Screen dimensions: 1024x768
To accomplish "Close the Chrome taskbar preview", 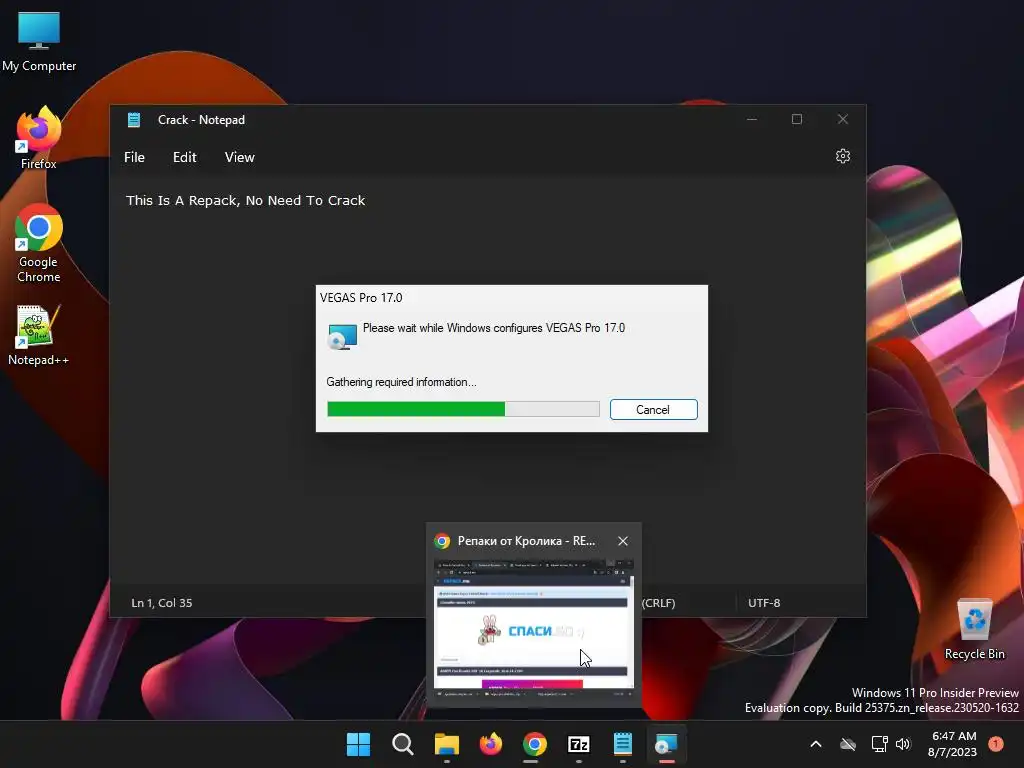I will tap(623, 541).
